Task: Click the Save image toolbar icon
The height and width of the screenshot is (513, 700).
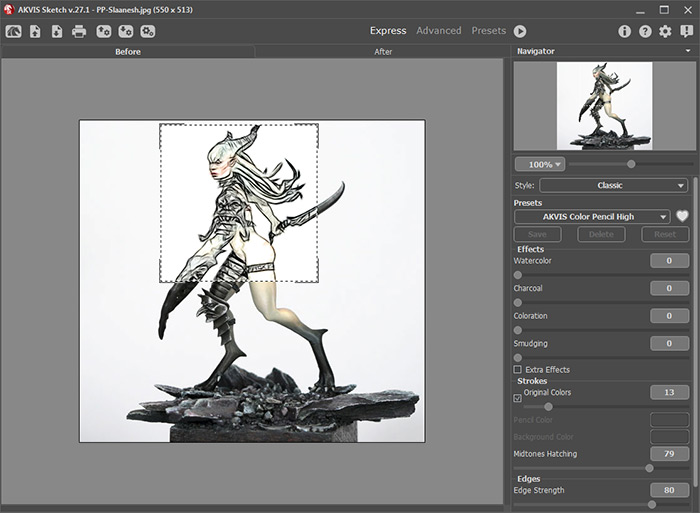Action: pos(57,31)
